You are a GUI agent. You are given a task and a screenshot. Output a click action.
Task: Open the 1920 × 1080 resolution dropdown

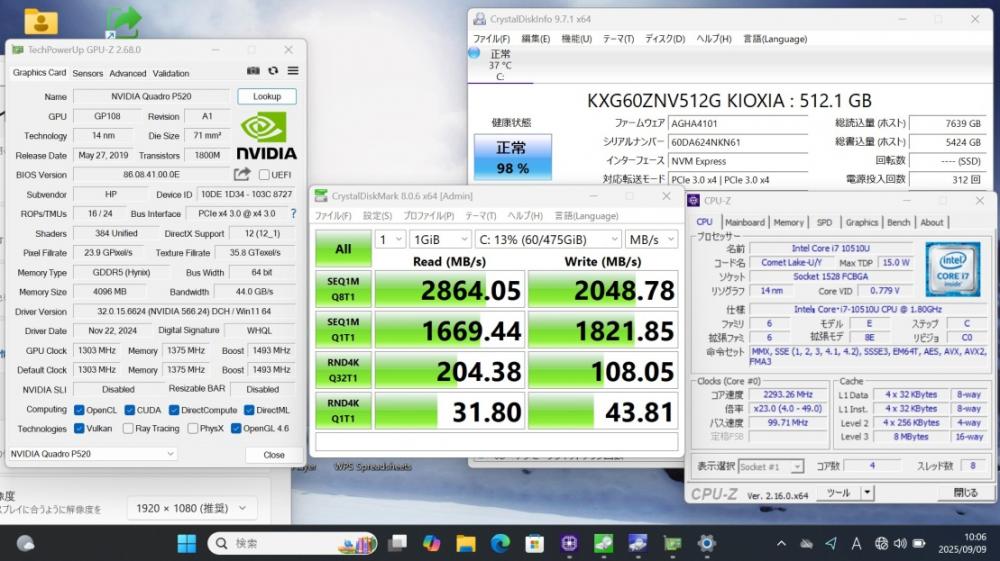191,508
